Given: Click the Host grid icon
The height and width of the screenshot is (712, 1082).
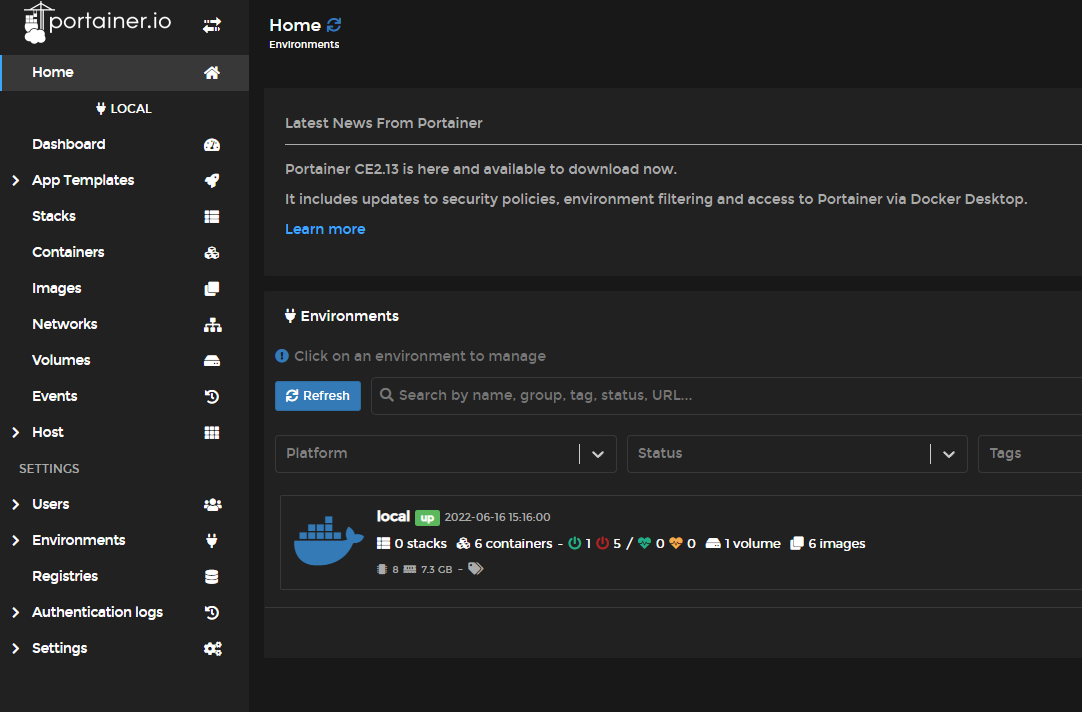Looking at the screenshot, I should tap(212, 433).
